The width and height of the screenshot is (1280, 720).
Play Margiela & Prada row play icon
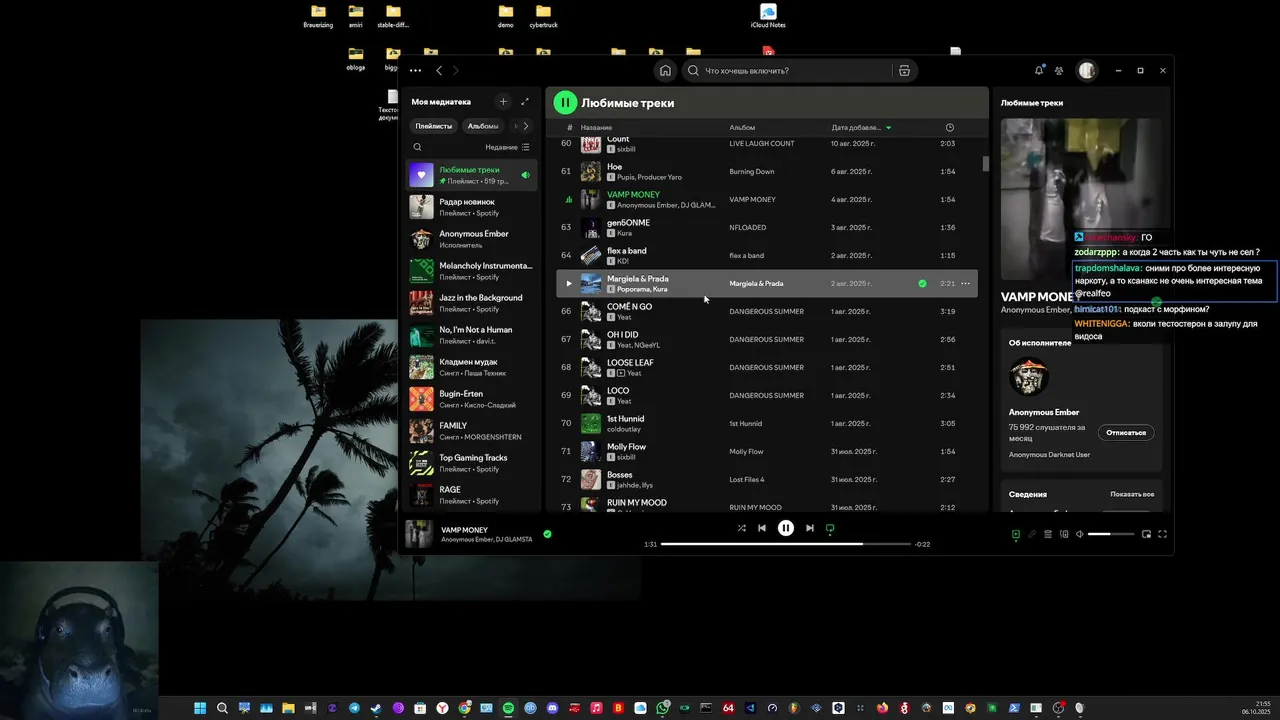pos(569,283)
